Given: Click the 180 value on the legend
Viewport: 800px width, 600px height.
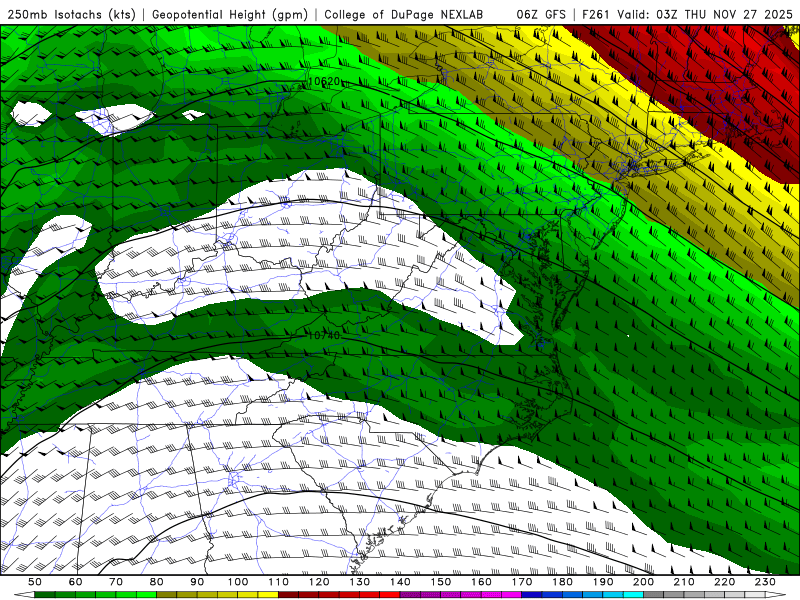Looking at the screenshot, I should click(562, 582).
